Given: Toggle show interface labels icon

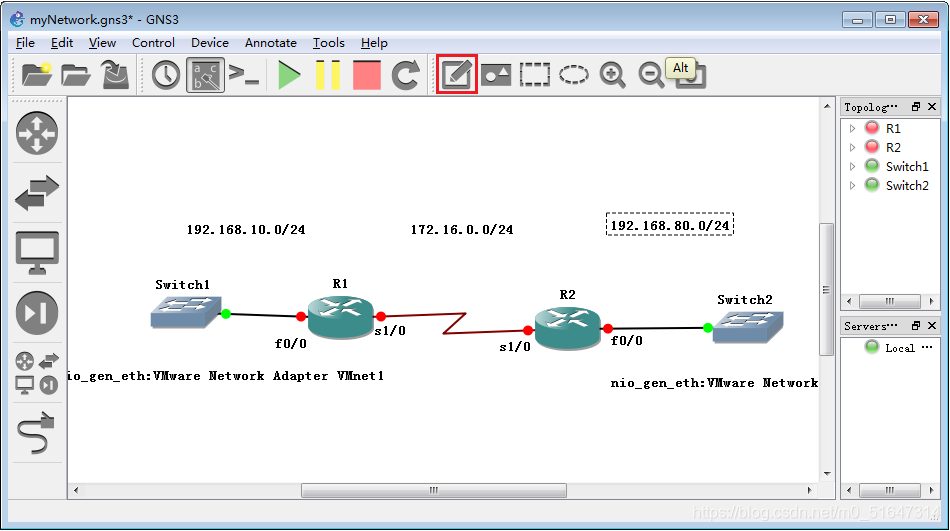Looking at the screenshot, I should pos(205,75).
